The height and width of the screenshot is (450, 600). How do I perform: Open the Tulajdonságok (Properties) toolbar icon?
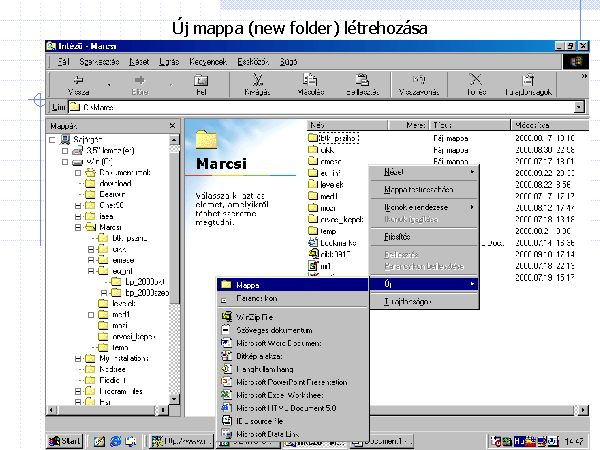tap(527, 84)
